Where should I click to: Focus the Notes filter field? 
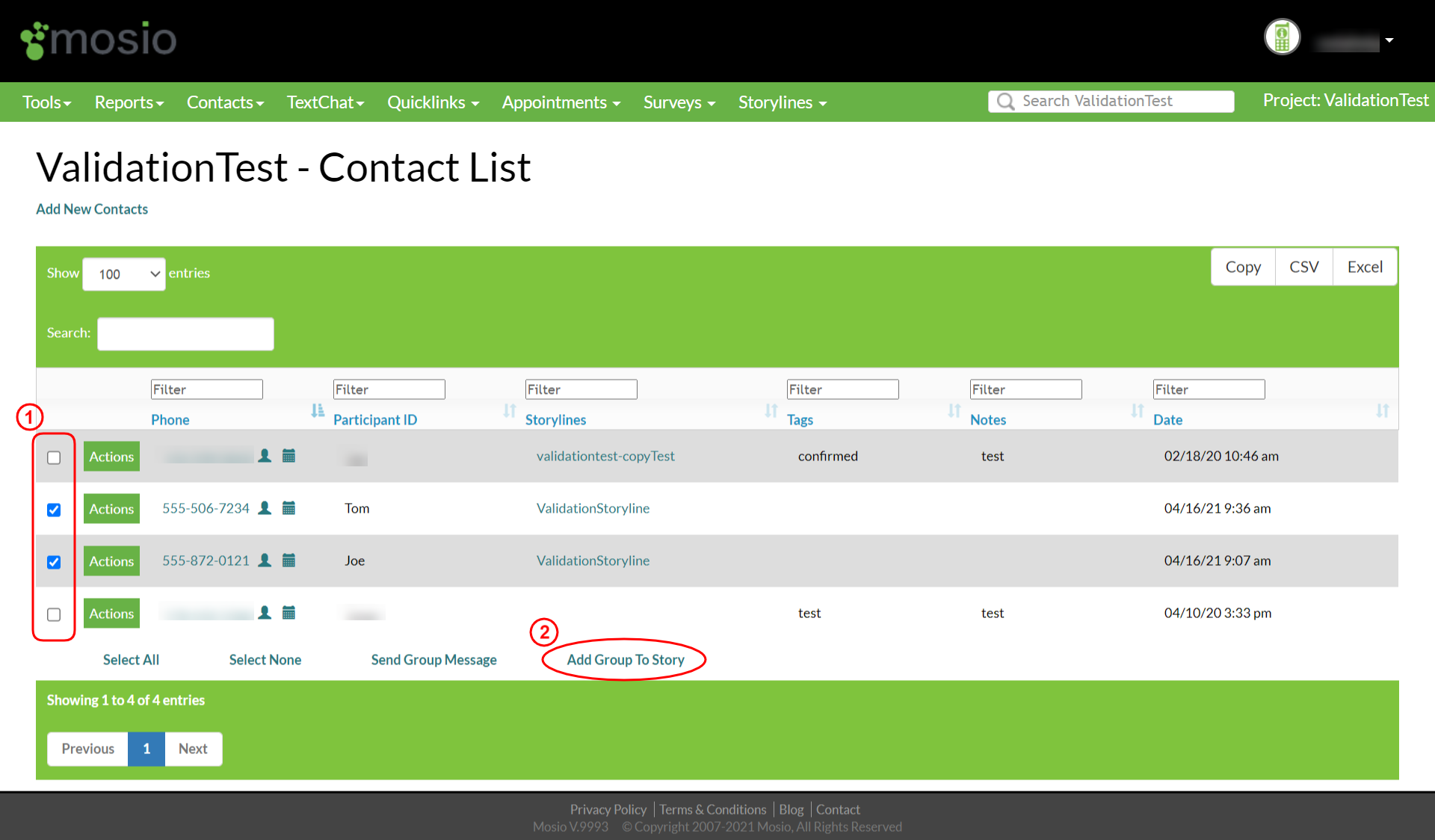(1026, 389)
